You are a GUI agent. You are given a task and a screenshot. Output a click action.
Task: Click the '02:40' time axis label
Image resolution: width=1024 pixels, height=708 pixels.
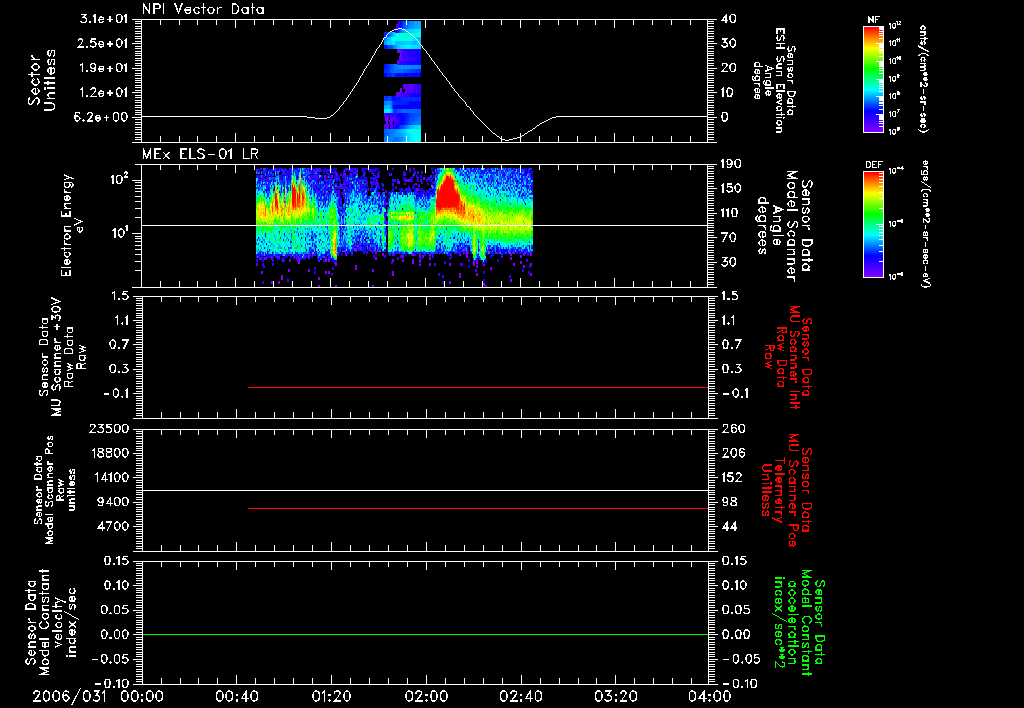521,696
